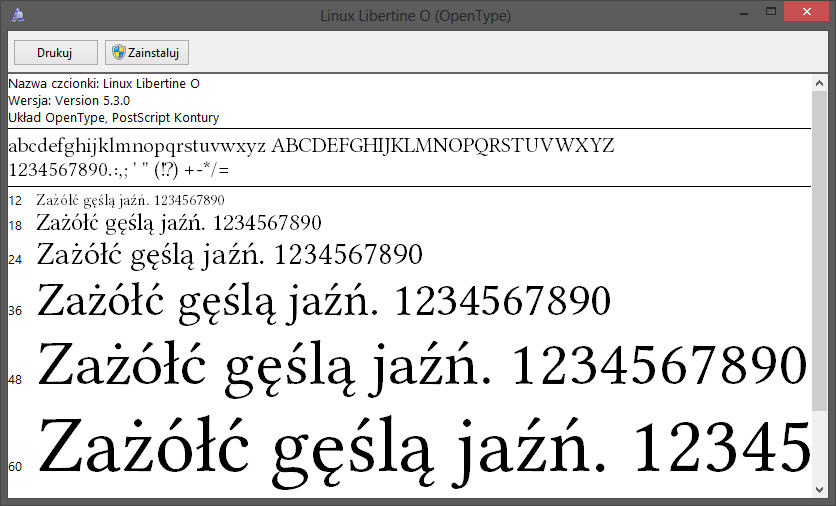Click the font viewer app icon in title bar
This screenshot has width=836, height=506.
click(18, 15)
